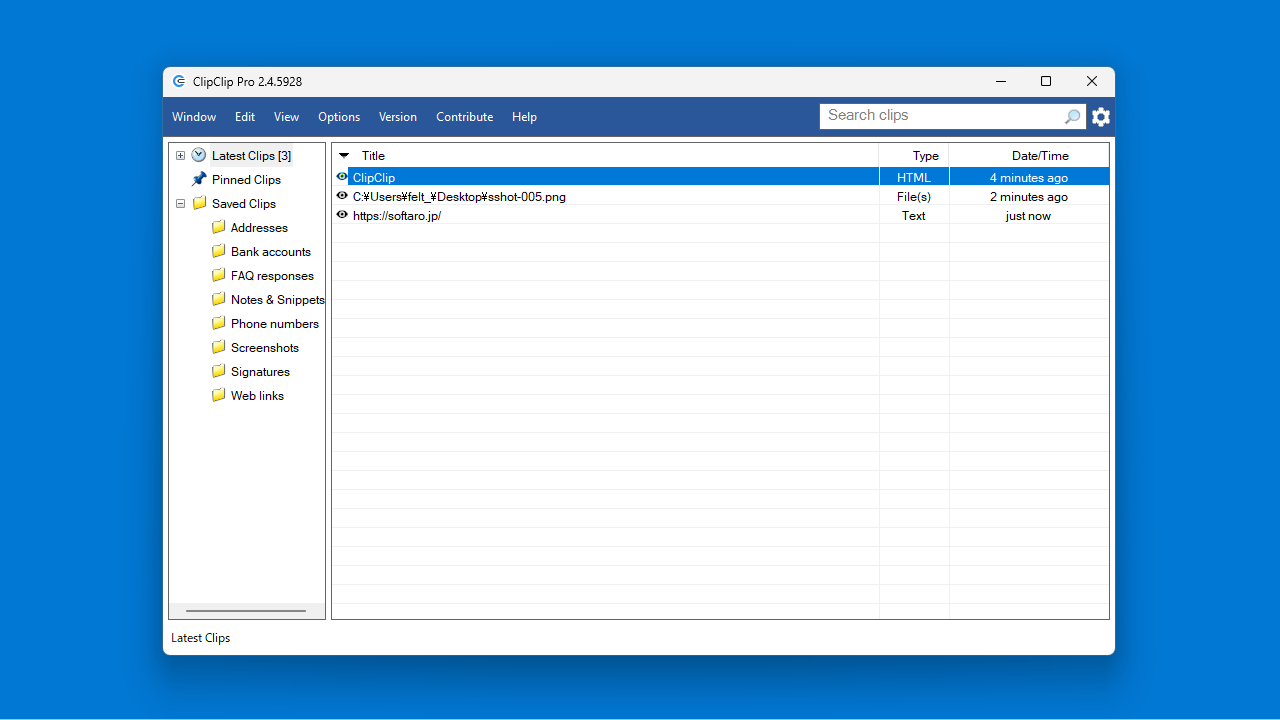This screenshot has height=720, width=1280.
Task: Open the Web links folder label
Action: [x=257, y=395]
